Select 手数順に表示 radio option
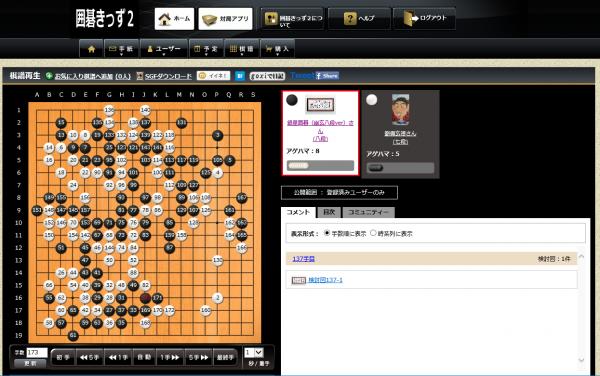 click(327, 233)
